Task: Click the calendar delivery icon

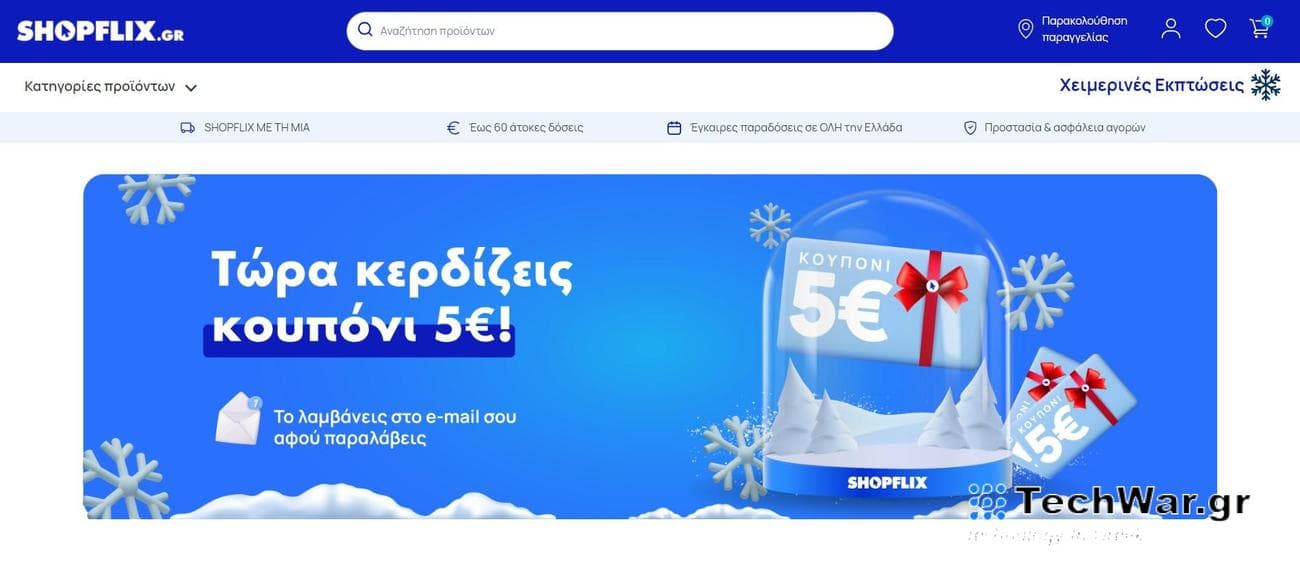Action: (x=674, y=128)
